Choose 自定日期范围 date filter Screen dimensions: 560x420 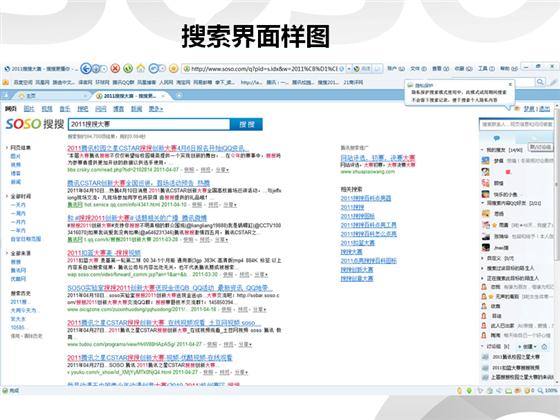point(26,239)
